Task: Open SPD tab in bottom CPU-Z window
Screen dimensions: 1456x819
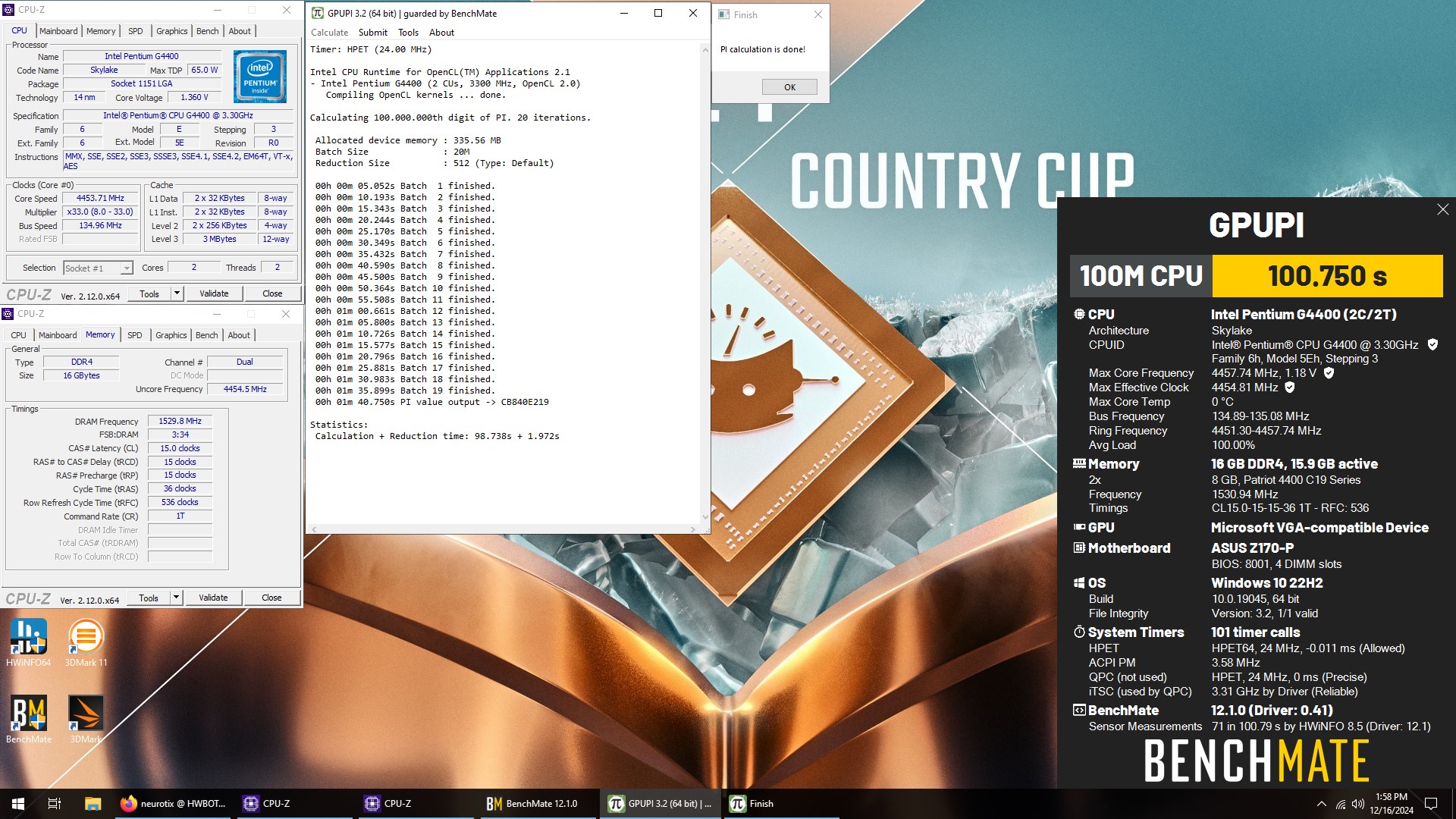Action: (134, 335)
